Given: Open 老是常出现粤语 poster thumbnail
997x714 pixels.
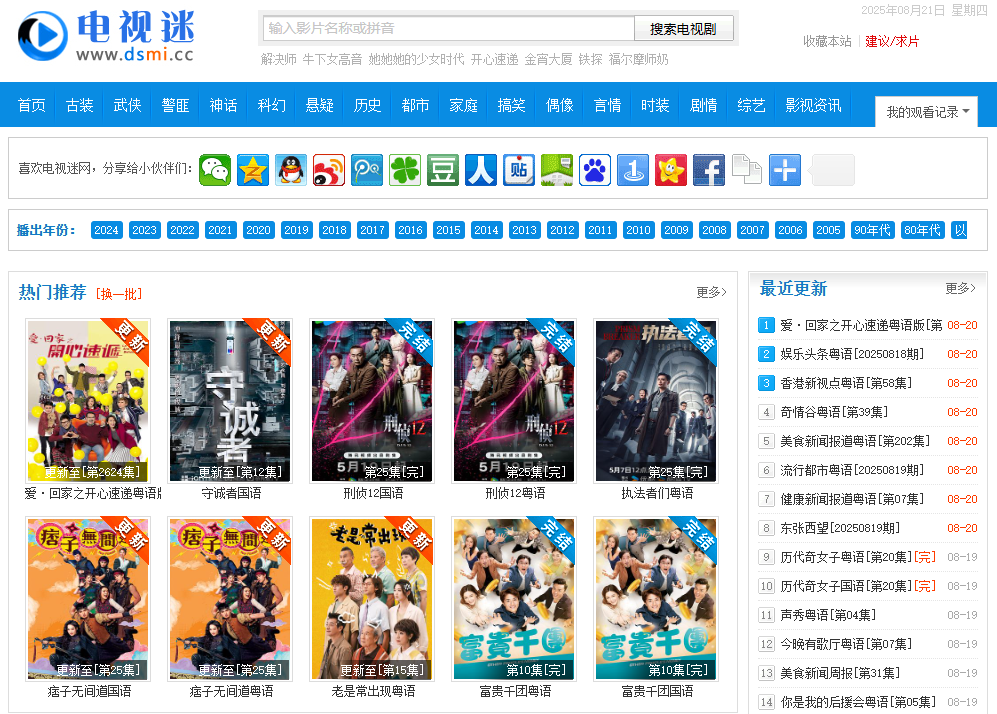Looking at the screenshot, I should (x=372, y=599).
